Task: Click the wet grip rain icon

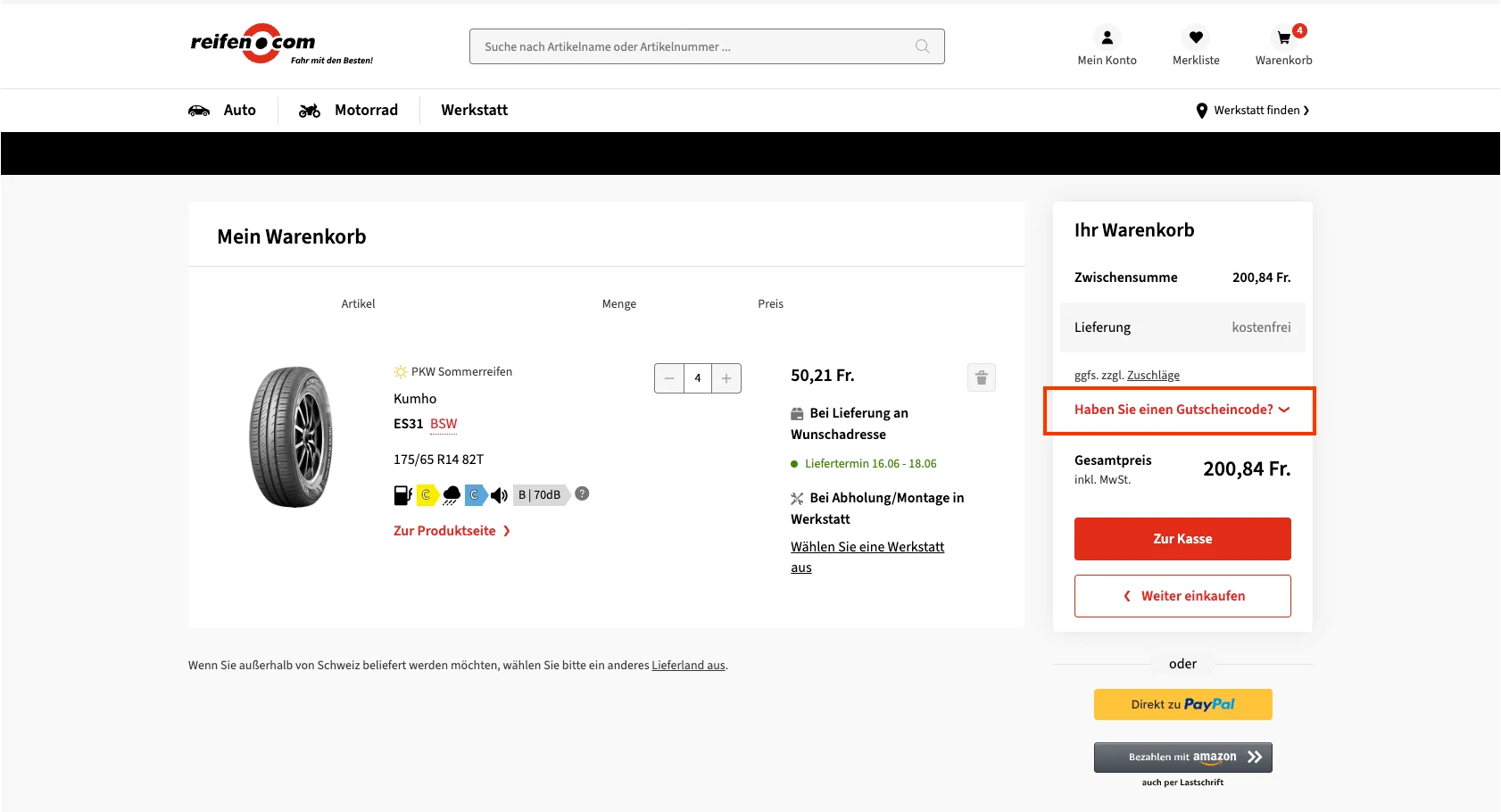Action: pos(452,495)
